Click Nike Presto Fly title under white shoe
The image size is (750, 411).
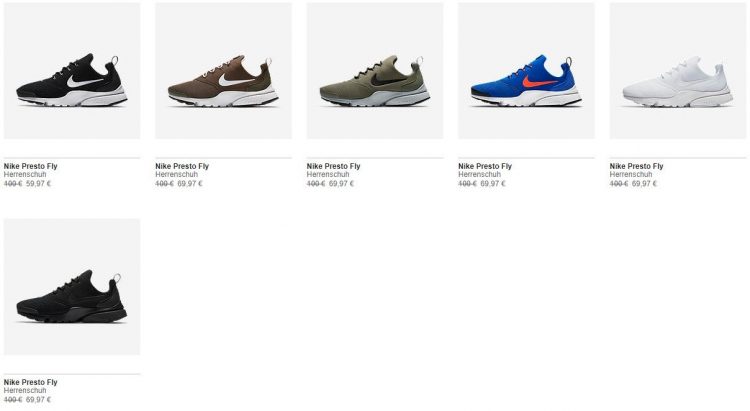pyautogui.click(x=636, y=166)
